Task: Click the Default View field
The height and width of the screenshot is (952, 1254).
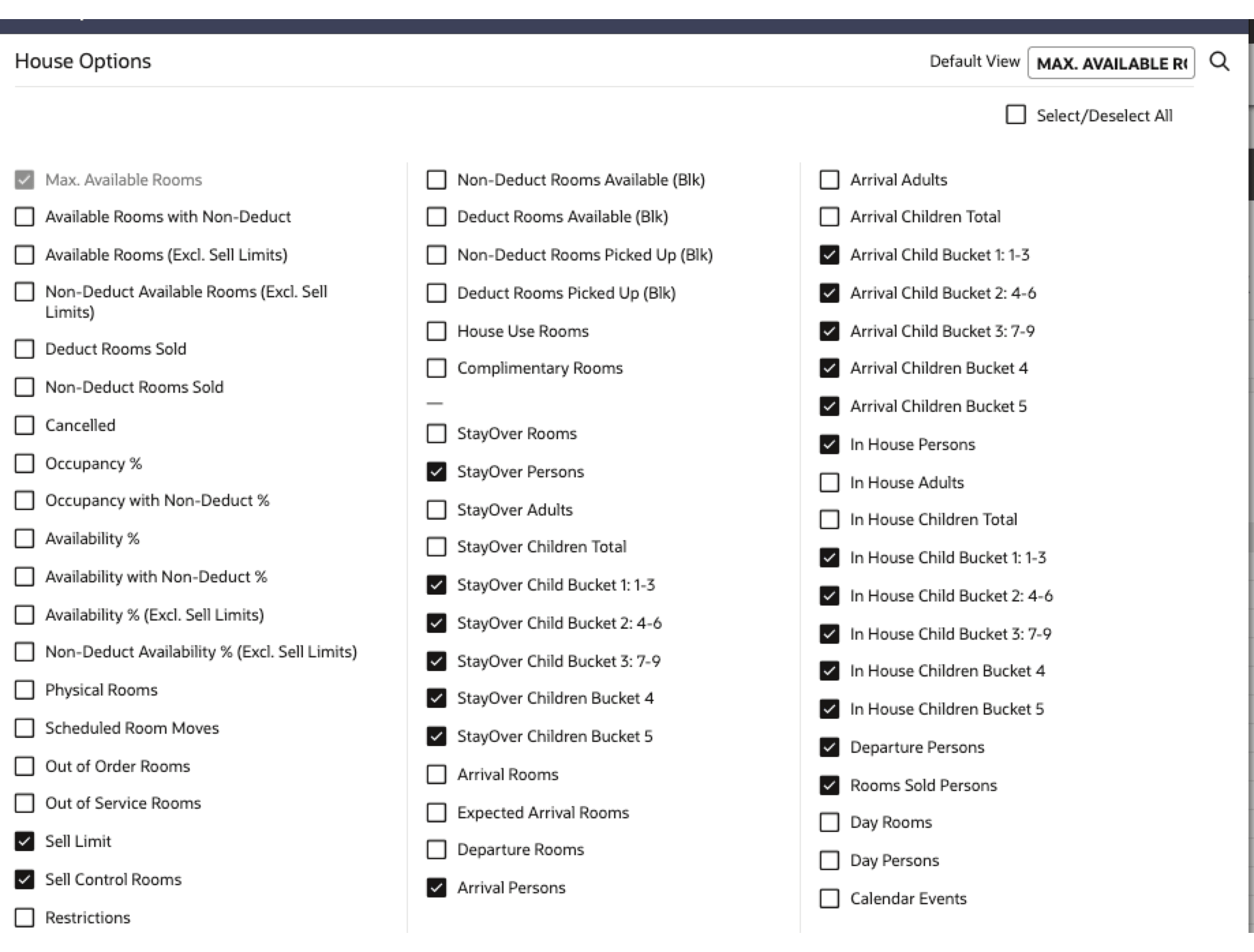Action: click(1111, 63)
